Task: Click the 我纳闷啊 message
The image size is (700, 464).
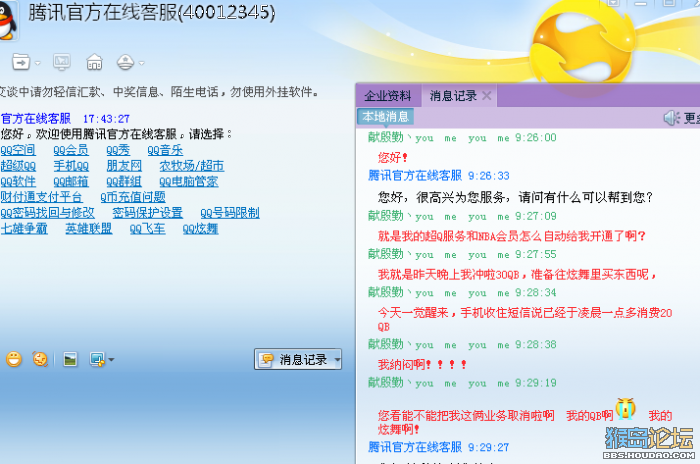Action: [422, 365]
